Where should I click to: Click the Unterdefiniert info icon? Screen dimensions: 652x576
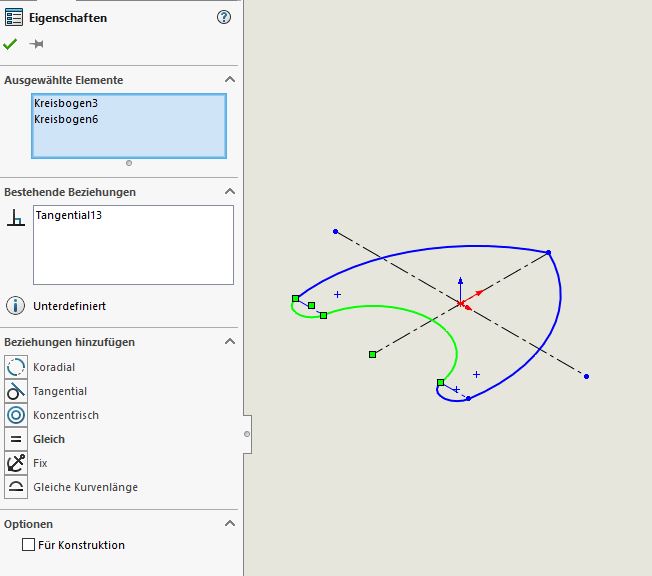pyautogui.click(x=15, y=306)
